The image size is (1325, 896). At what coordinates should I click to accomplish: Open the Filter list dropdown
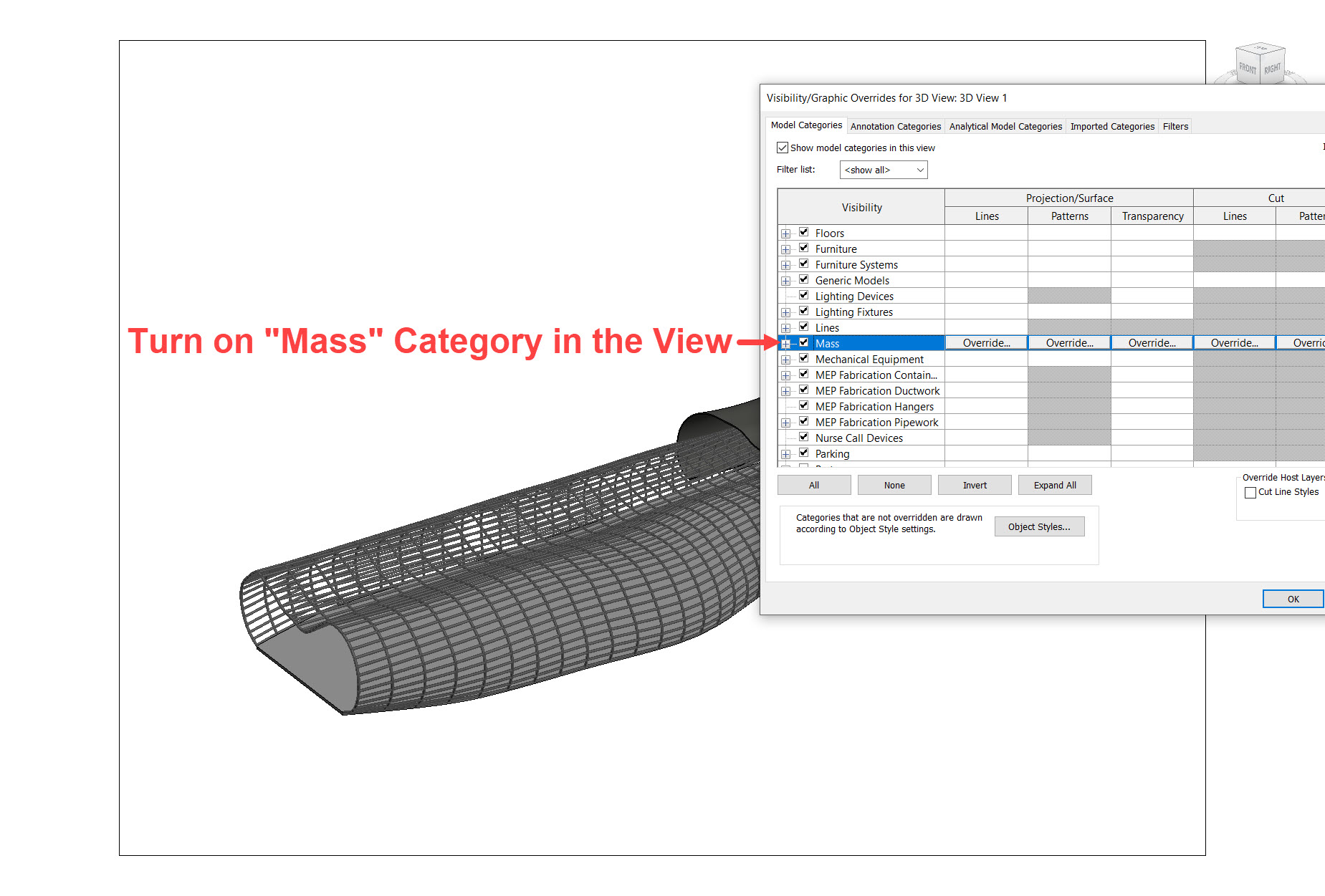(921, 170)
